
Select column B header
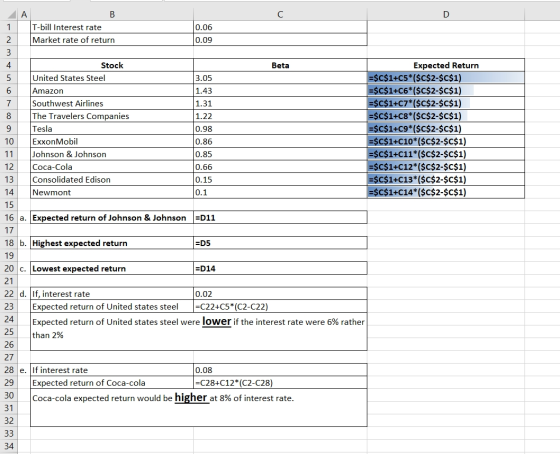[112, 14]
